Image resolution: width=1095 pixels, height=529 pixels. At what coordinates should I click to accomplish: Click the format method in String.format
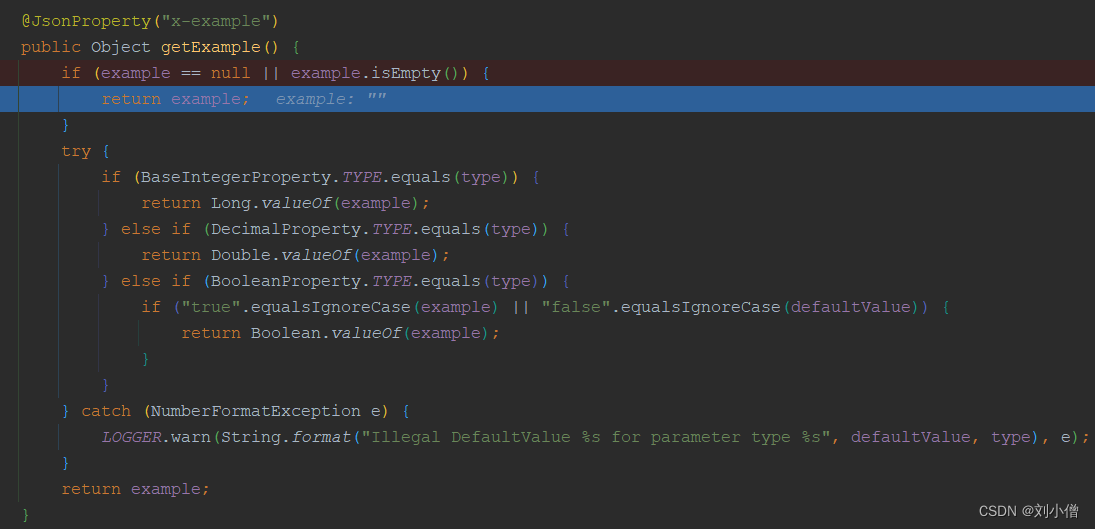(x=321, y=438)
